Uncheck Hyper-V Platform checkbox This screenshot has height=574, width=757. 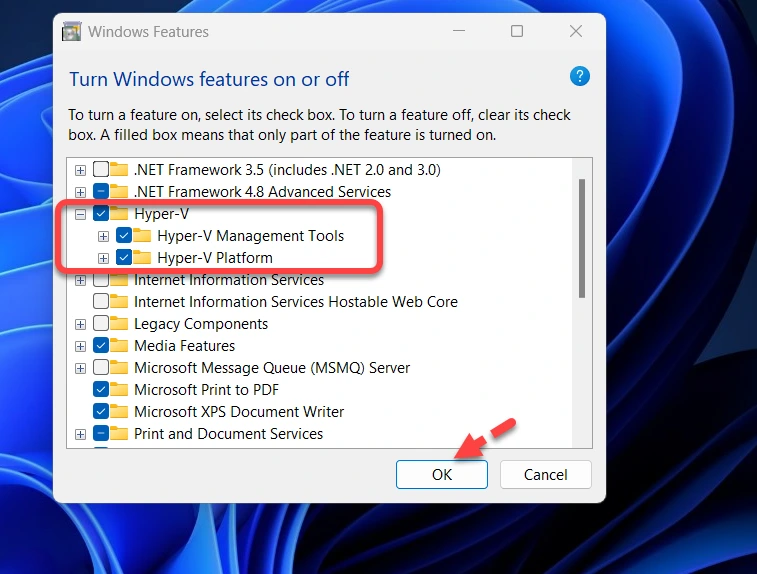click(124, 257)
